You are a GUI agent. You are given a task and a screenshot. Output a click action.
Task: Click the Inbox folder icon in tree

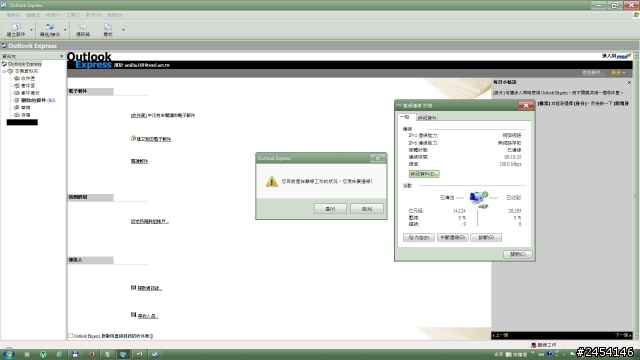click(x=17, y=78)
